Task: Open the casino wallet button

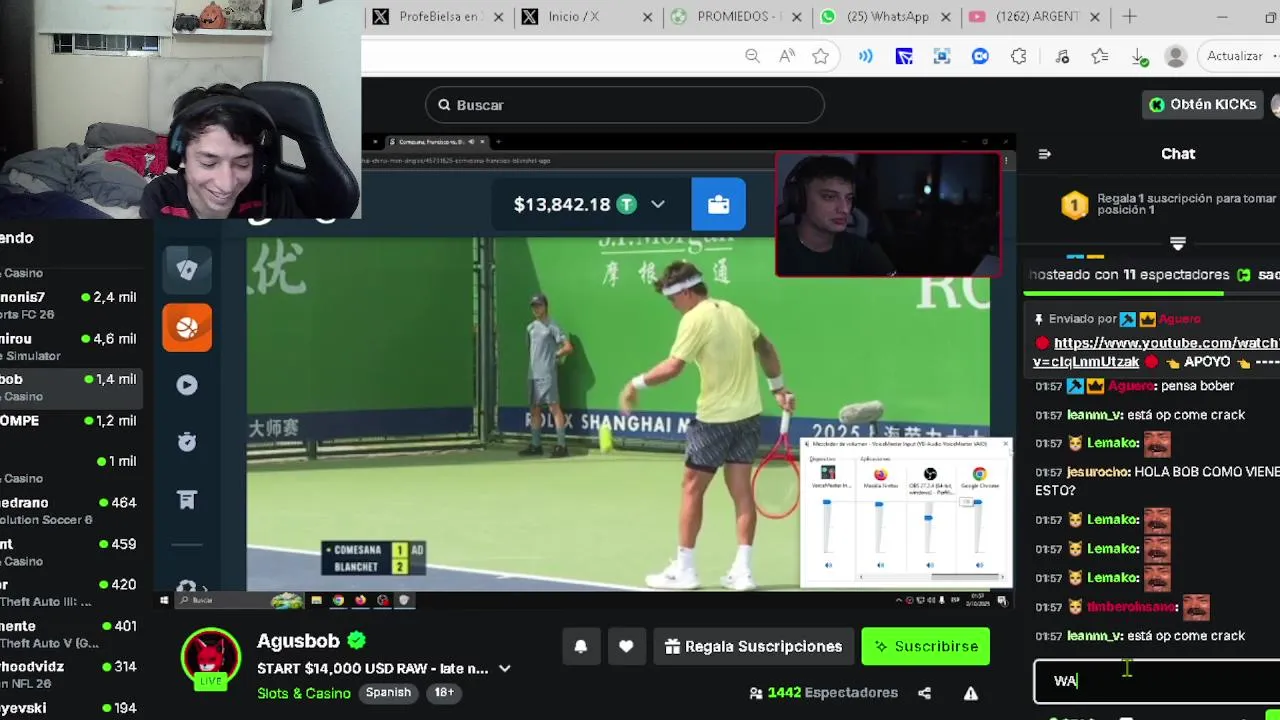Action: coord(718,204)
